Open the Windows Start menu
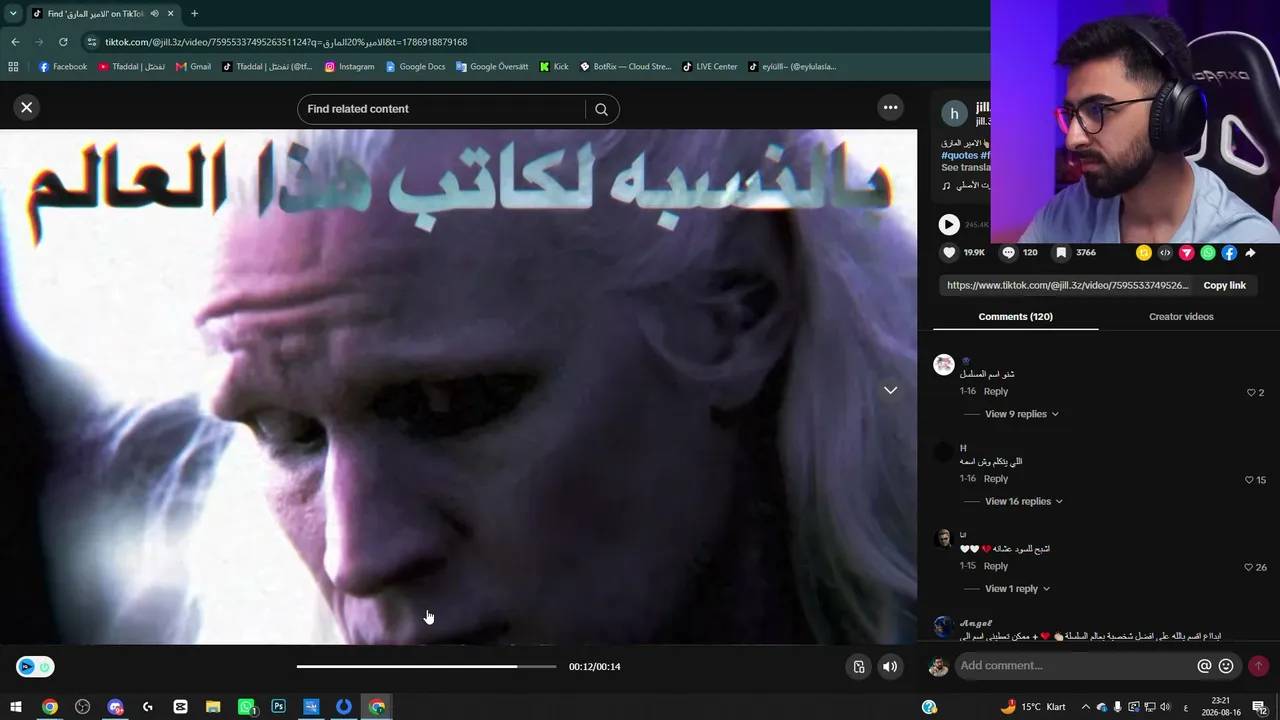Viewport: 1280px width, 720px height. (x=16, y=707)
